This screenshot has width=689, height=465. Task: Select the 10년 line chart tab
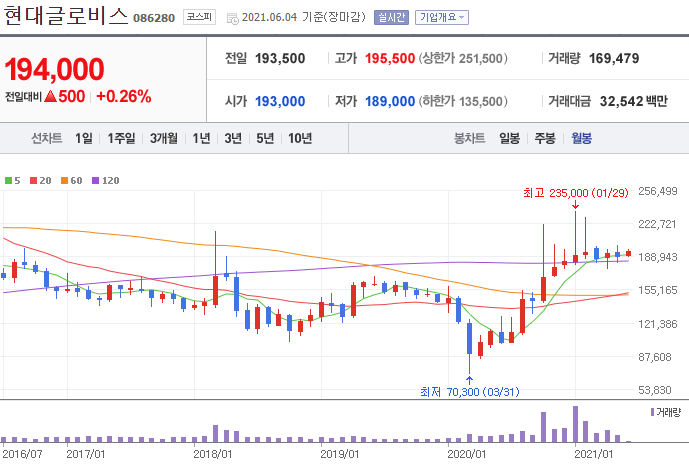pyautogui.click(x=300, y=138)
